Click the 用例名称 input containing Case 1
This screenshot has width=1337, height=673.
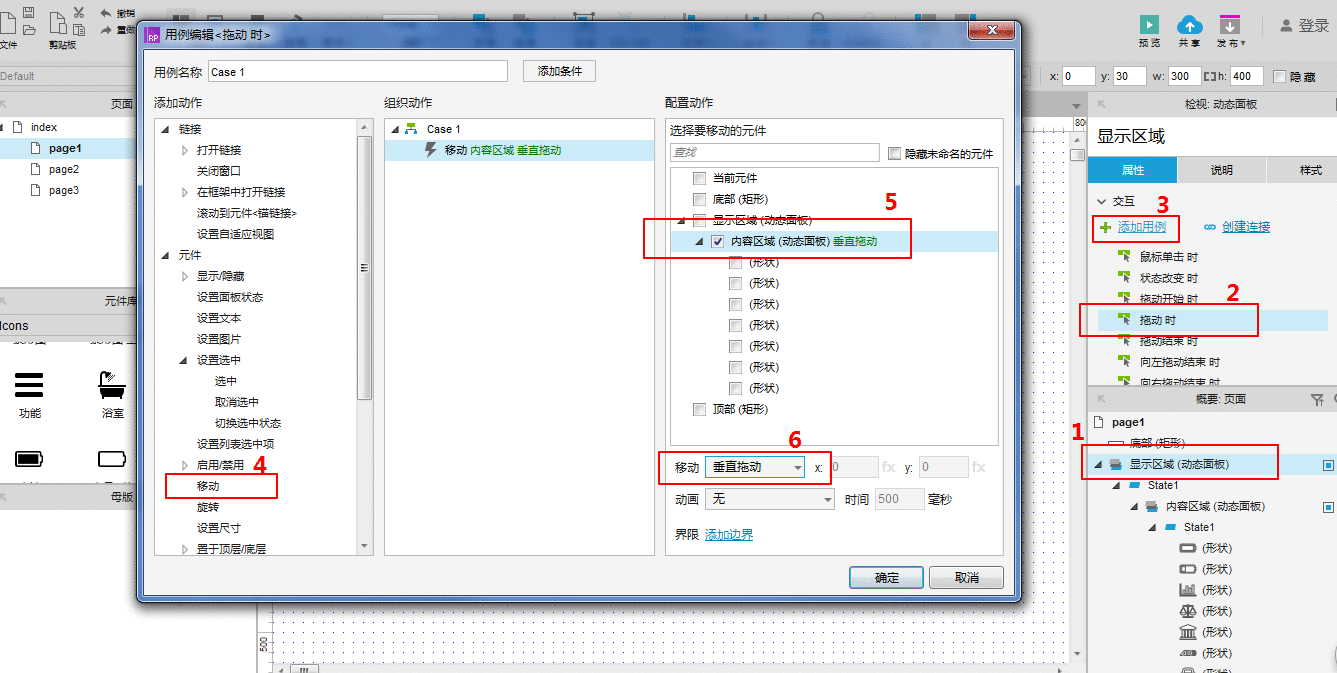click(358, 71)
